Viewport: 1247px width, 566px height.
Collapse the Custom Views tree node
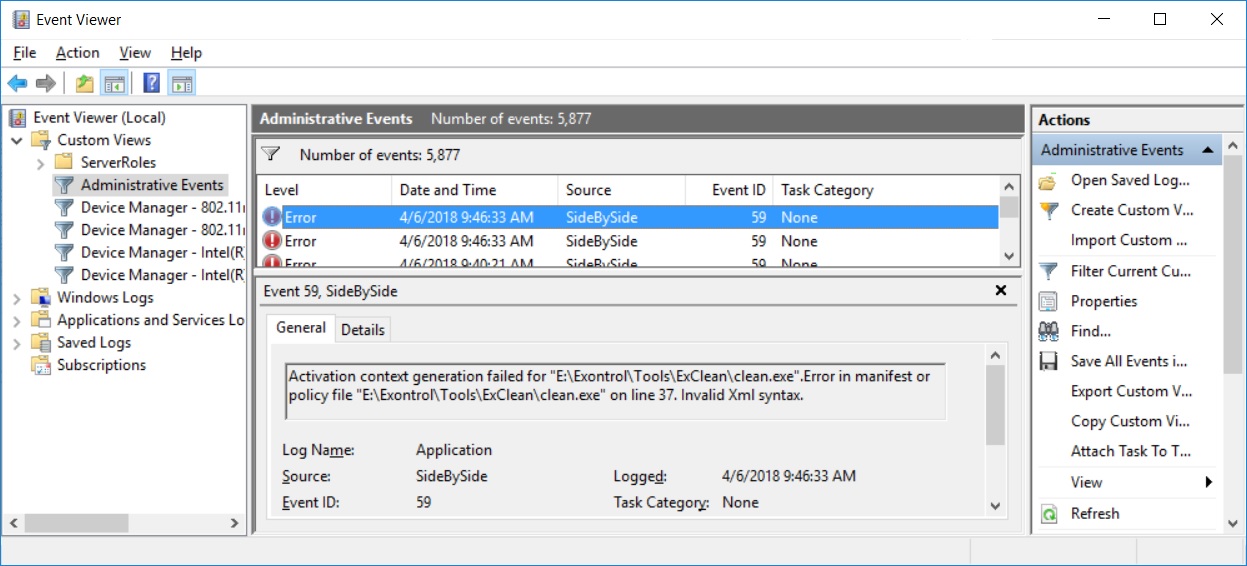(x=17, y=140)
